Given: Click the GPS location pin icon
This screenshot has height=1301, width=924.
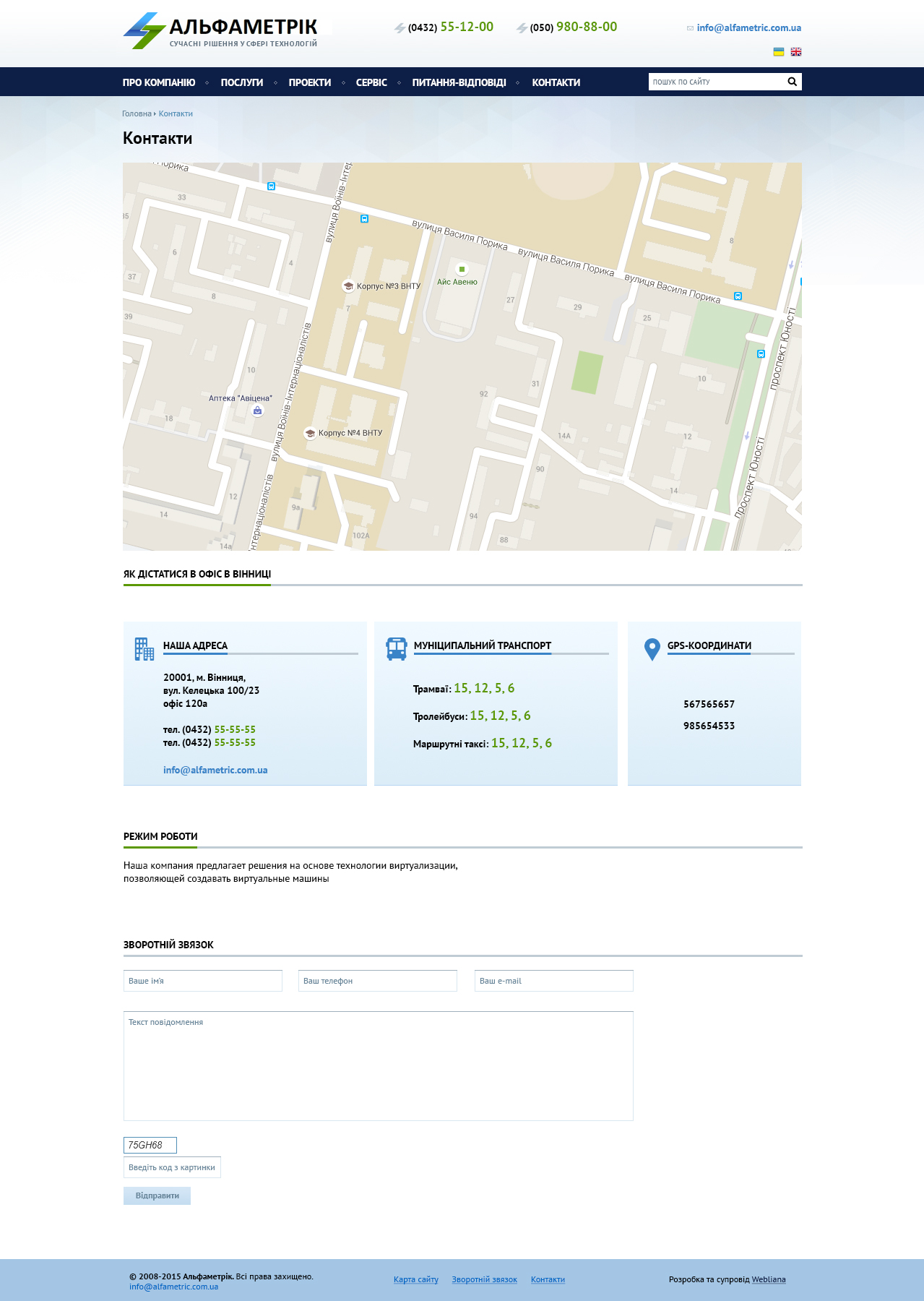Looking at the screenshot, I should tap(652, 650).
